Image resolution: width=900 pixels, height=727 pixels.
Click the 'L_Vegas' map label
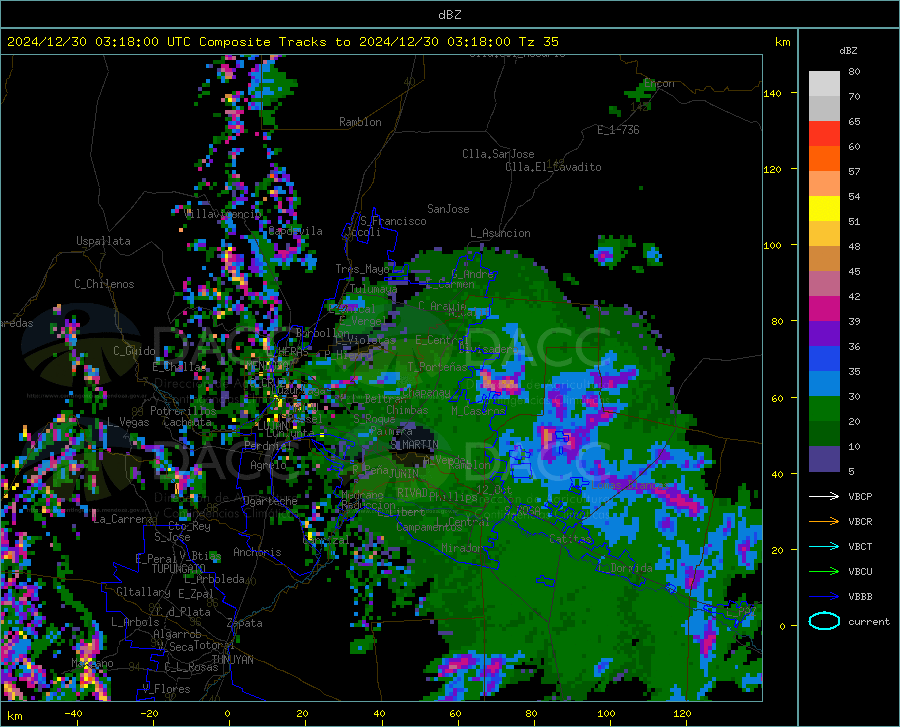click(128, 422)
